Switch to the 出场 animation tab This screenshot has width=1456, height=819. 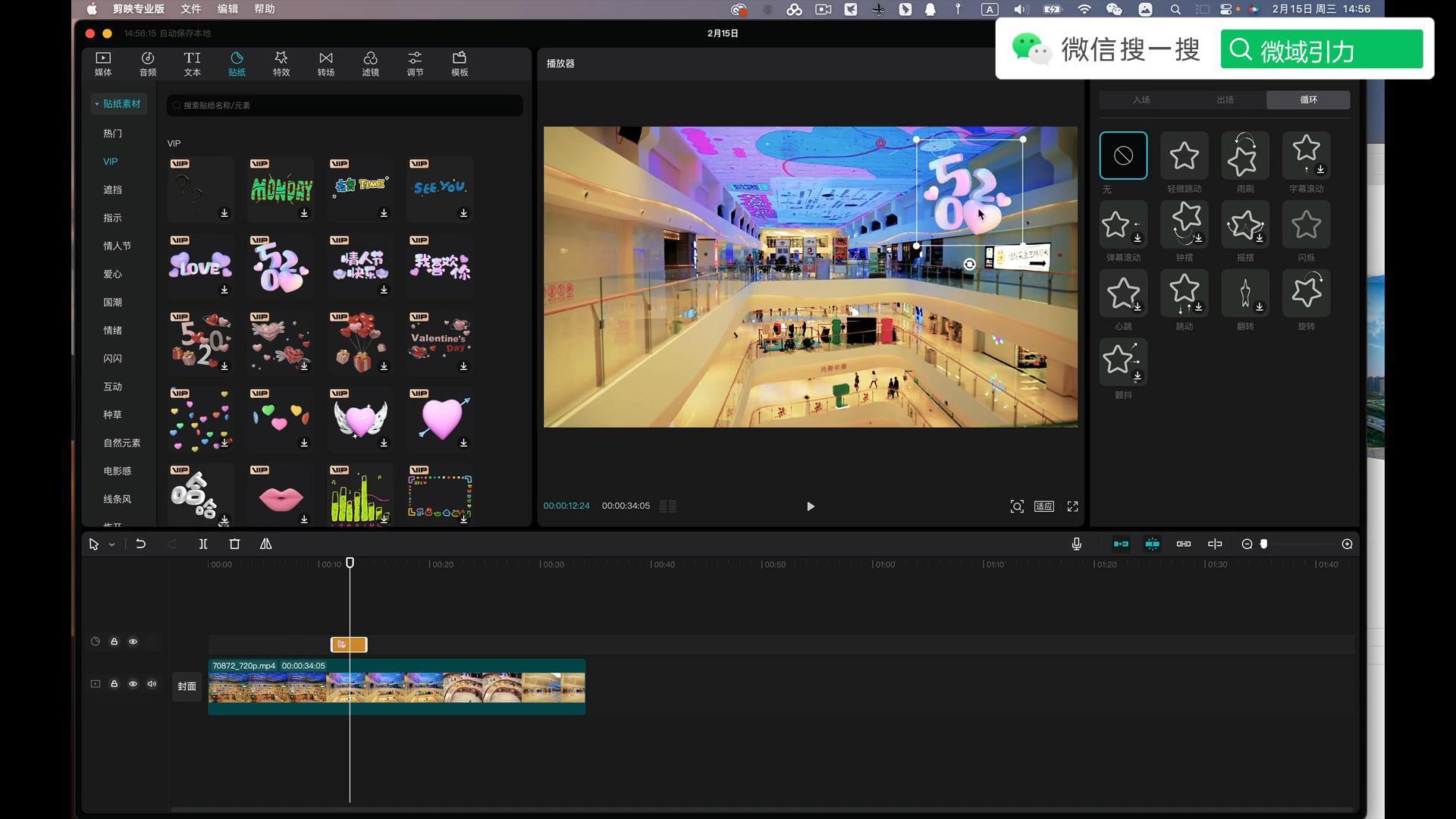pos(1225,100)
